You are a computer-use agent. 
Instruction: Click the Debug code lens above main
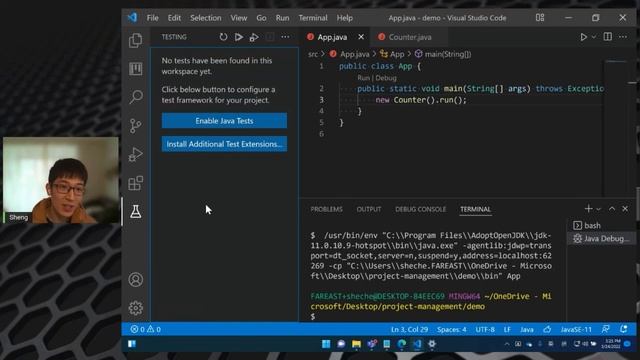pyautogui.click(x=386, y=78)
